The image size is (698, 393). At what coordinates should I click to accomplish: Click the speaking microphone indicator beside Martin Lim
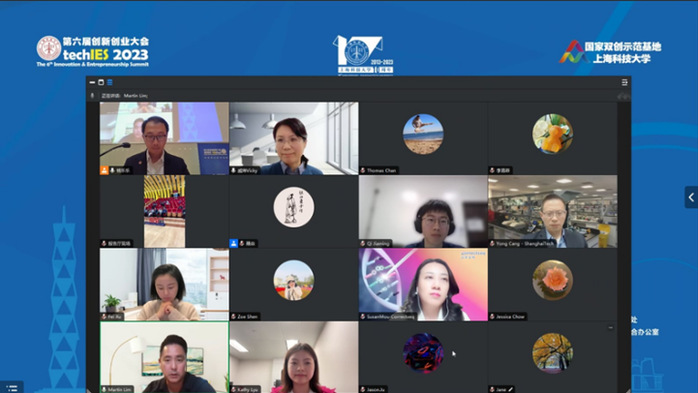coord(93,95)
